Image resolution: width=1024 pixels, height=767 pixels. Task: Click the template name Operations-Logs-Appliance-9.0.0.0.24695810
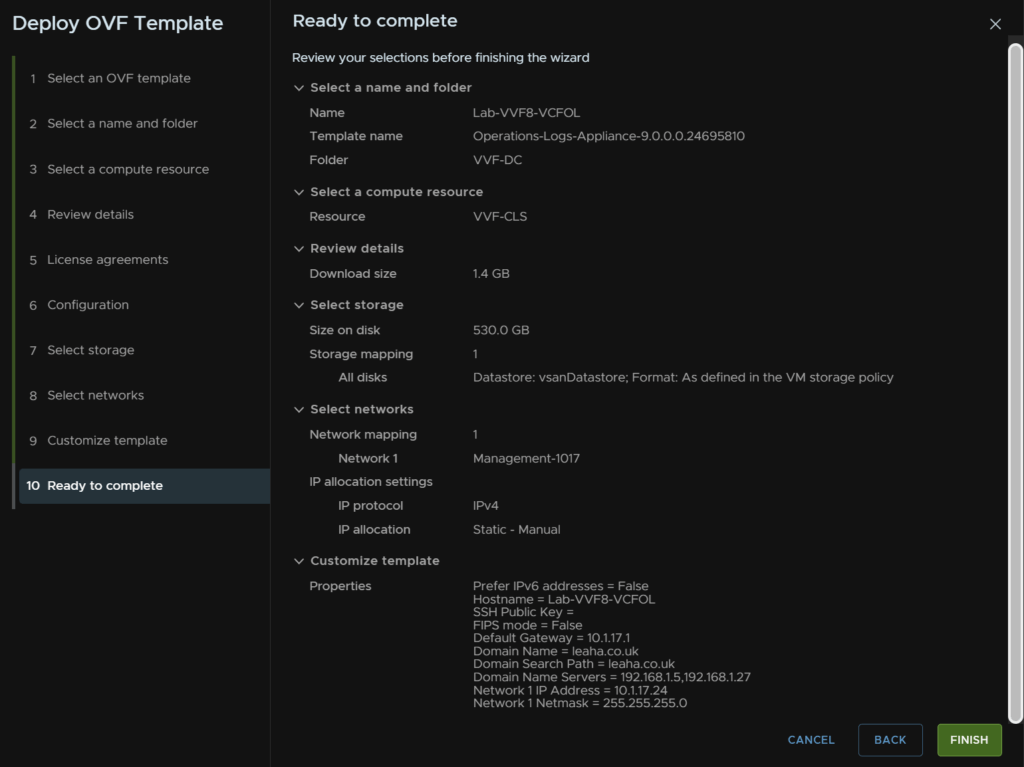609,137
